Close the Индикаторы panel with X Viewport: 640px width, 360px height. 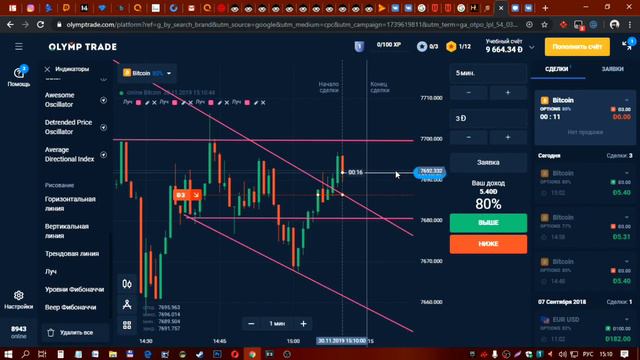click(x=47, y=69)
